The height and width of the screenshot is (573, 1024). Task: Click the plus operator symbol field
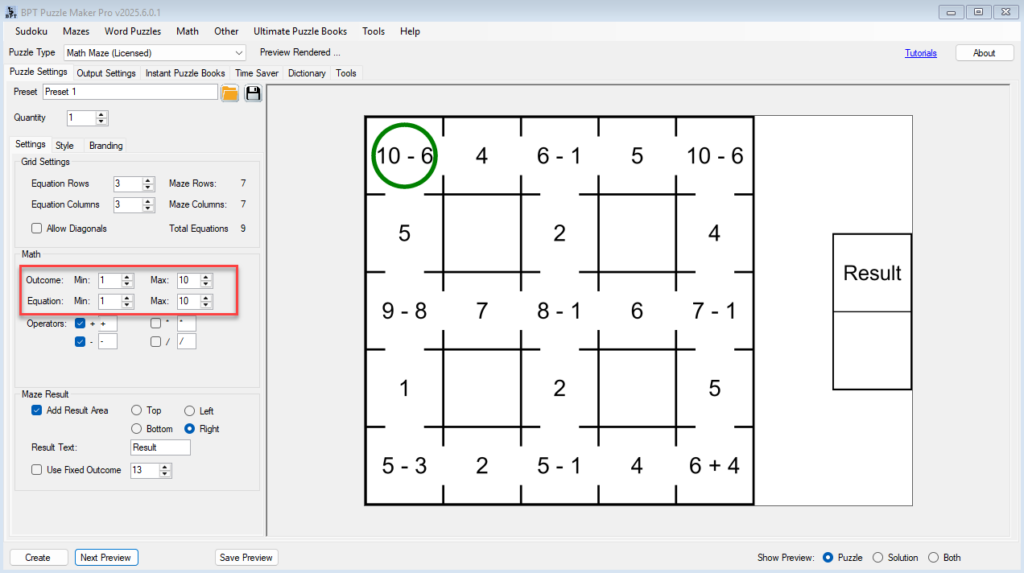coord(108,323)
